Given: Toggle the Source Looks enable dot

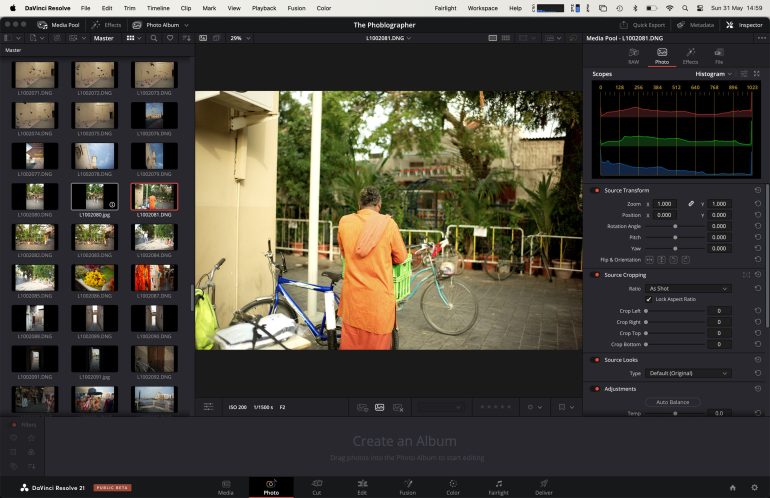Looking at the screenshot, I should click(597, 360).
